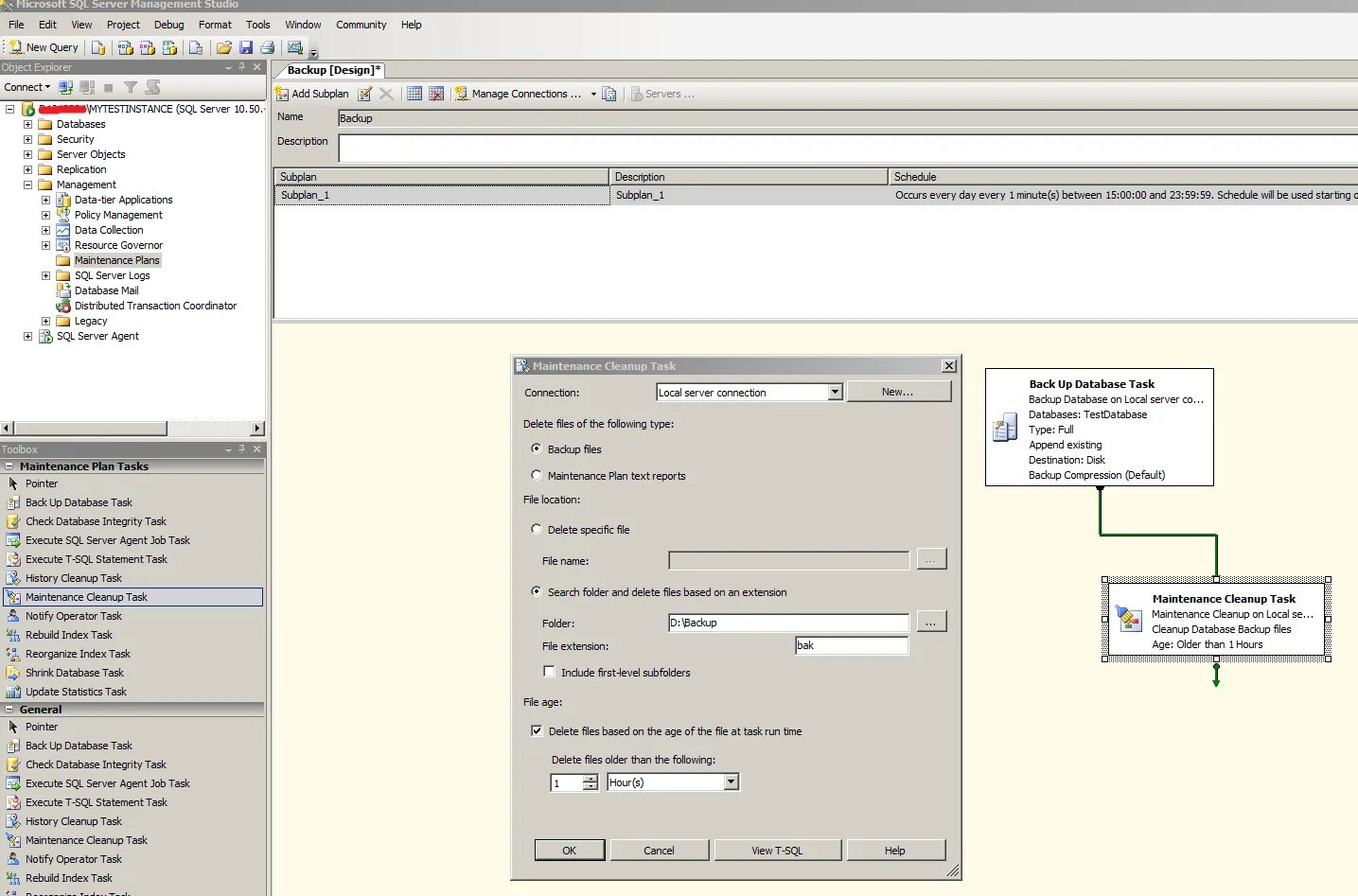The height and width of the screenshot is (896, 1358).
Task: Open the Community menu
Action: tap(362, 25)
